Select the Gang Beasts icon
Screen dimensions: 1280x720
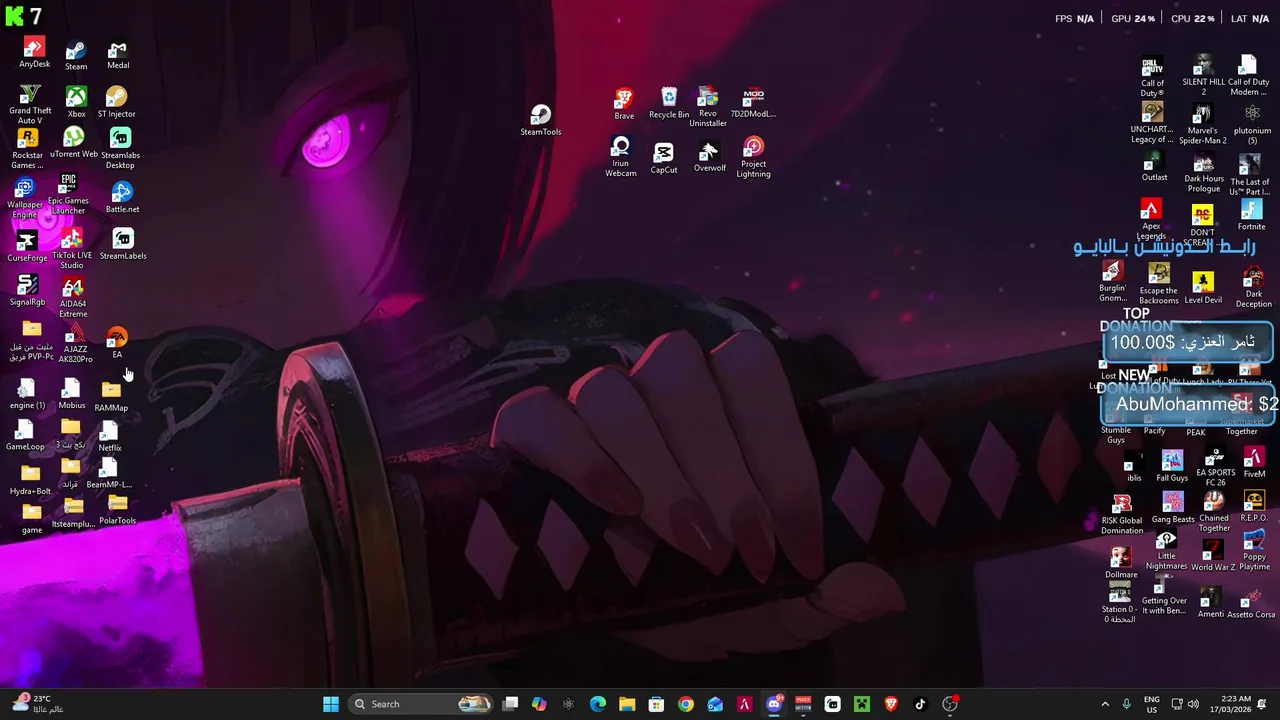(x=1173, y=508)
